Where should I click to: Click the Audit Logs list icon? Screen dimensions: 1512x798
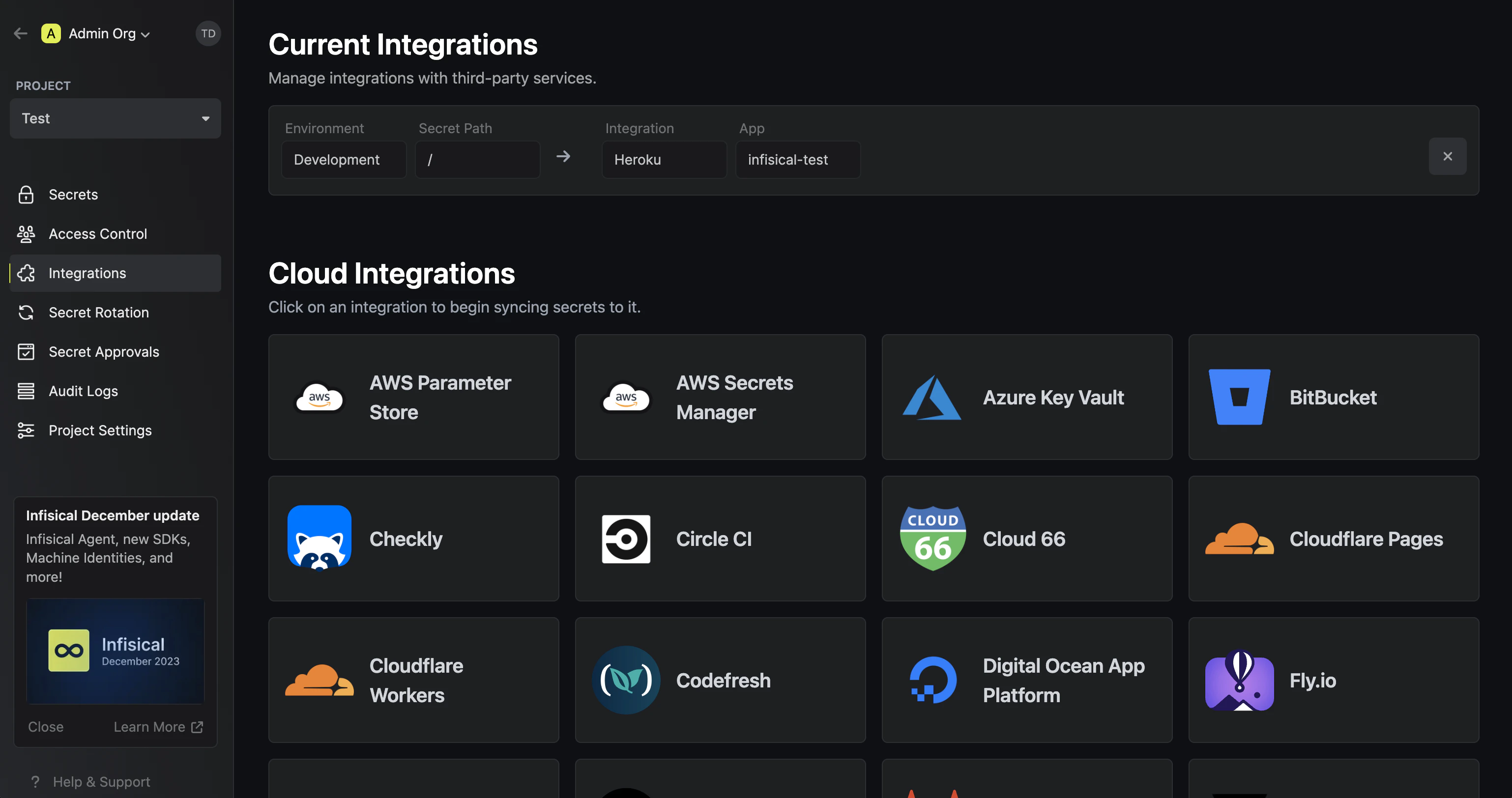(26, 391)
